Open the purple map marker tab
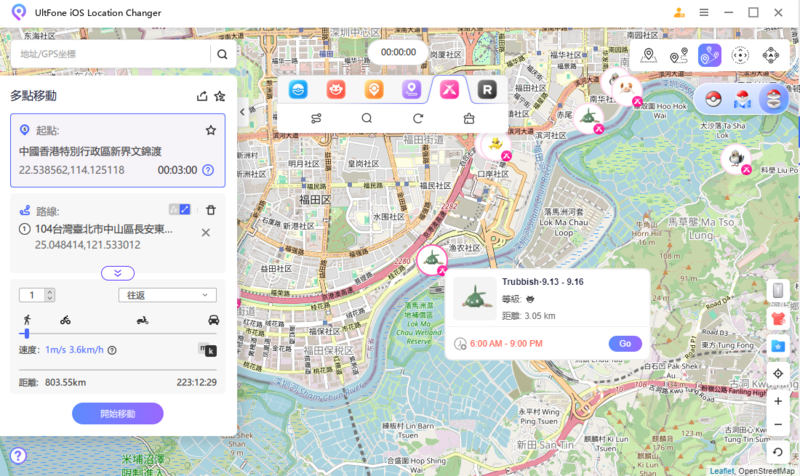This screenshot has width=800, height=476. (x=411, y=90)
